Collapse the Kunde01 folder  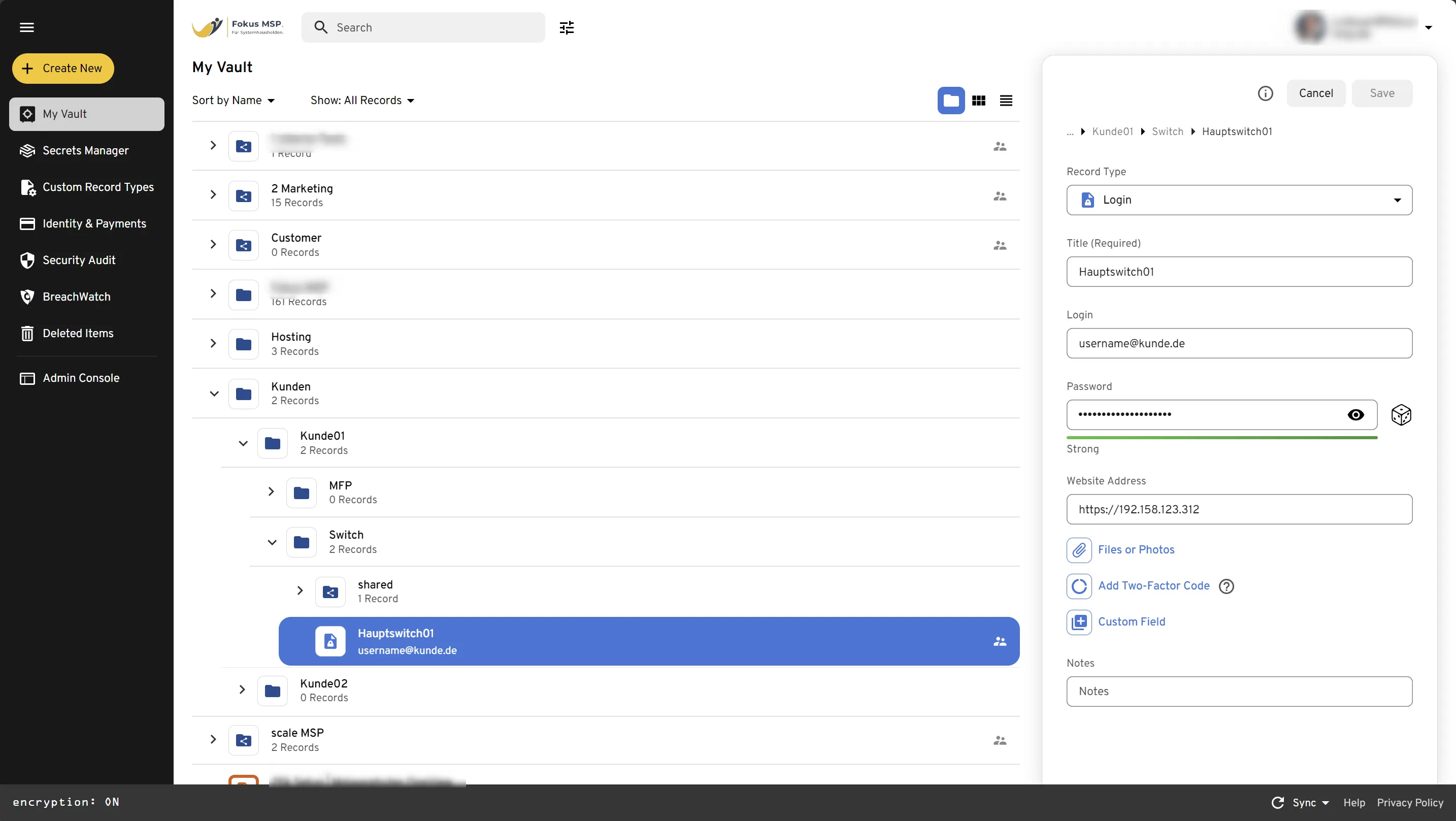point(243,443)
